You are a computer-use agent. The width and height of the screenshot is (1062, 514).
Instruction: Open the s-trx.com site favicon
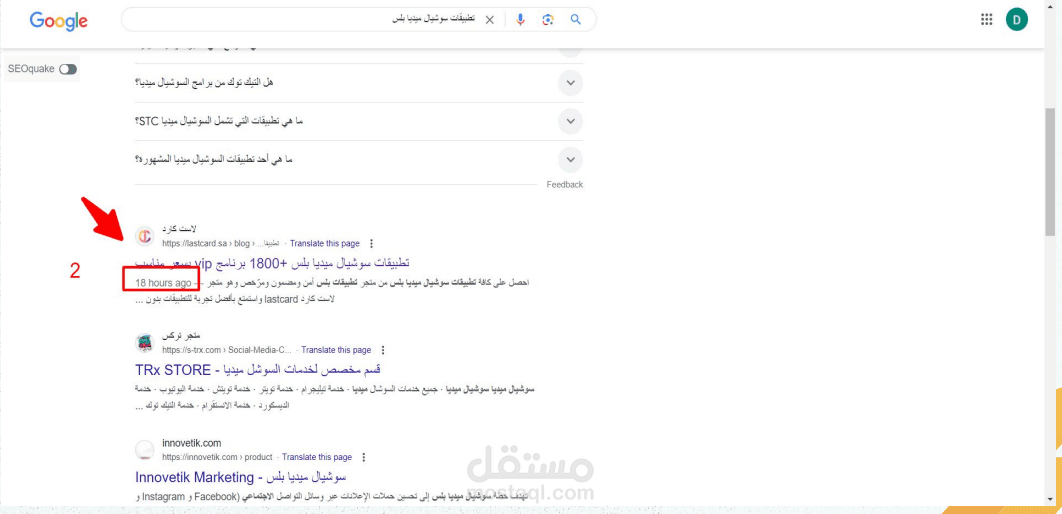(x=144, y=343)
